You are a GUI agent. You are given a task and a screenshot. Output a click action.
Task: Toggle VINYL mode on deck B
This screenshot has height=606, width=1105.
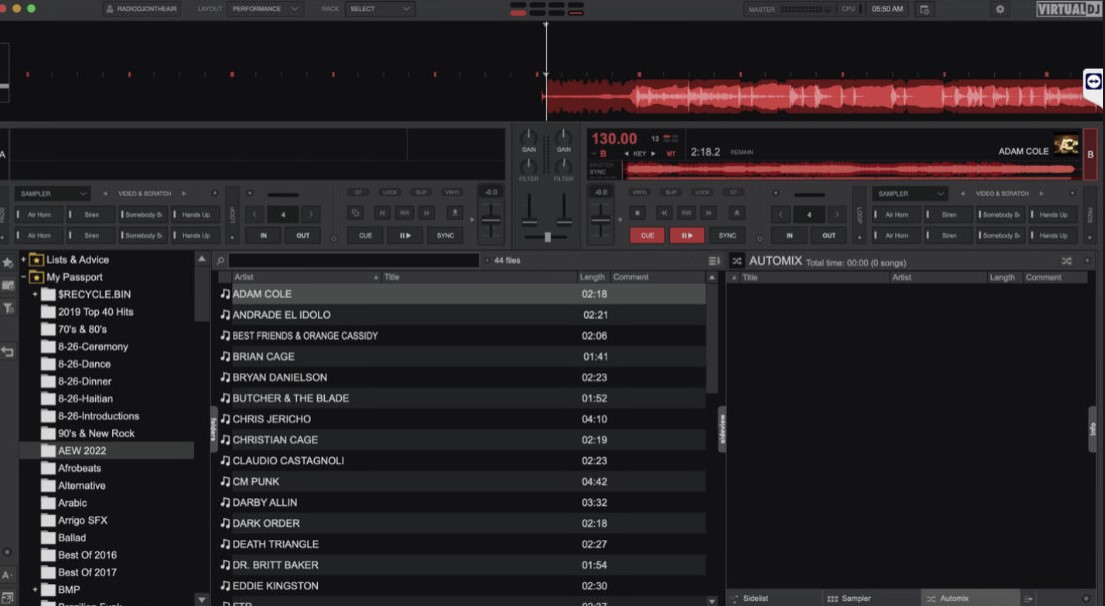point(640,192)
